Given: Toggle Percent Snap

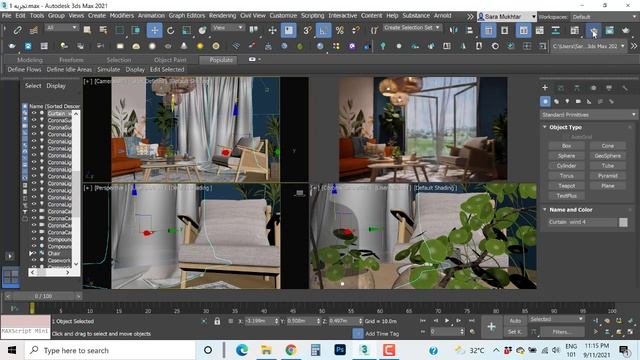Looking at the screenshot, I should click(340, 30).
